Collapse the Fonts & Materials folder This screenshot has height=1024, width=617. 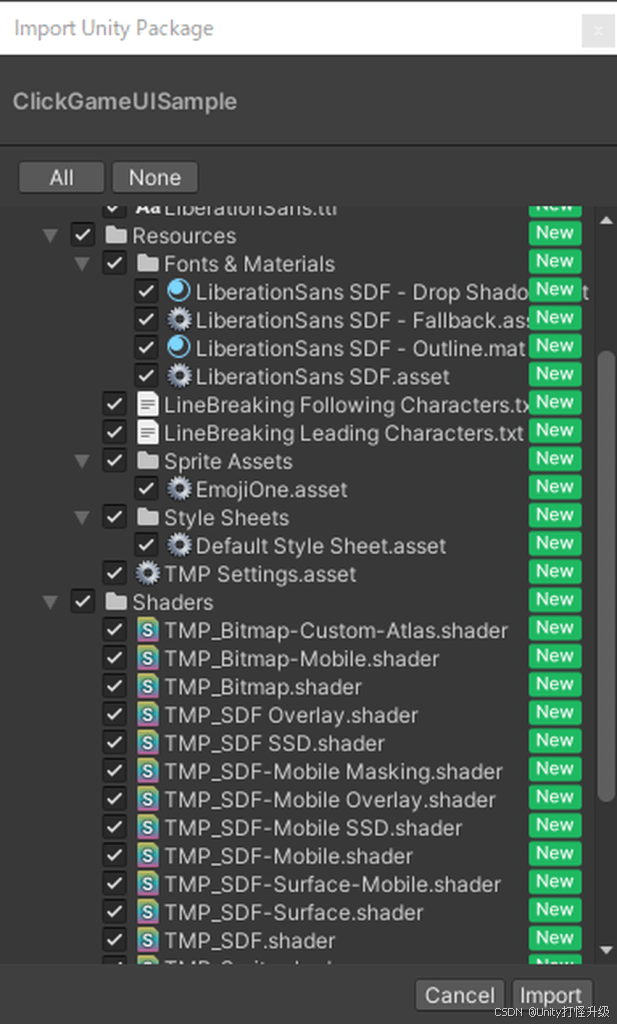[82, 264]
